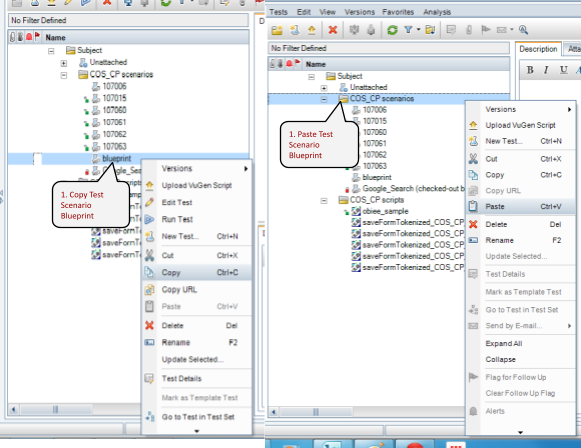Click attachment column header icon in right tree

click(x=272, y=64)
